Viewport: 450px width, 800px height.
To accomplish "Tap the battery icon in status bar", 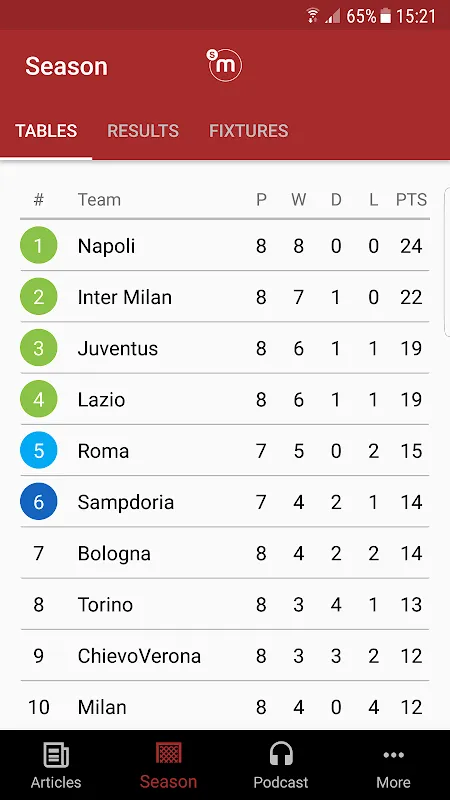I will pyautogui.click(x=386, y=16).
